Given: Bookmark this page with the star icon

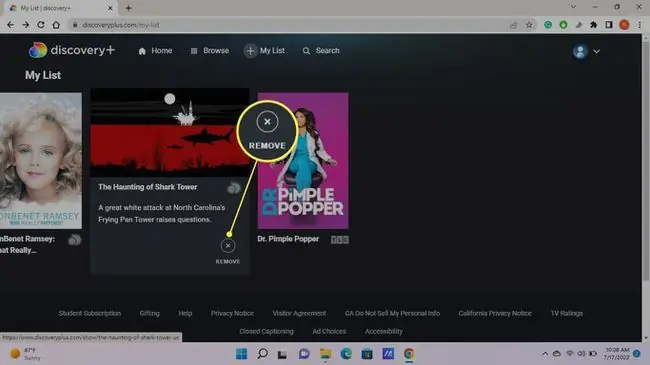Looking at the screenshot, I should [529, 25].
